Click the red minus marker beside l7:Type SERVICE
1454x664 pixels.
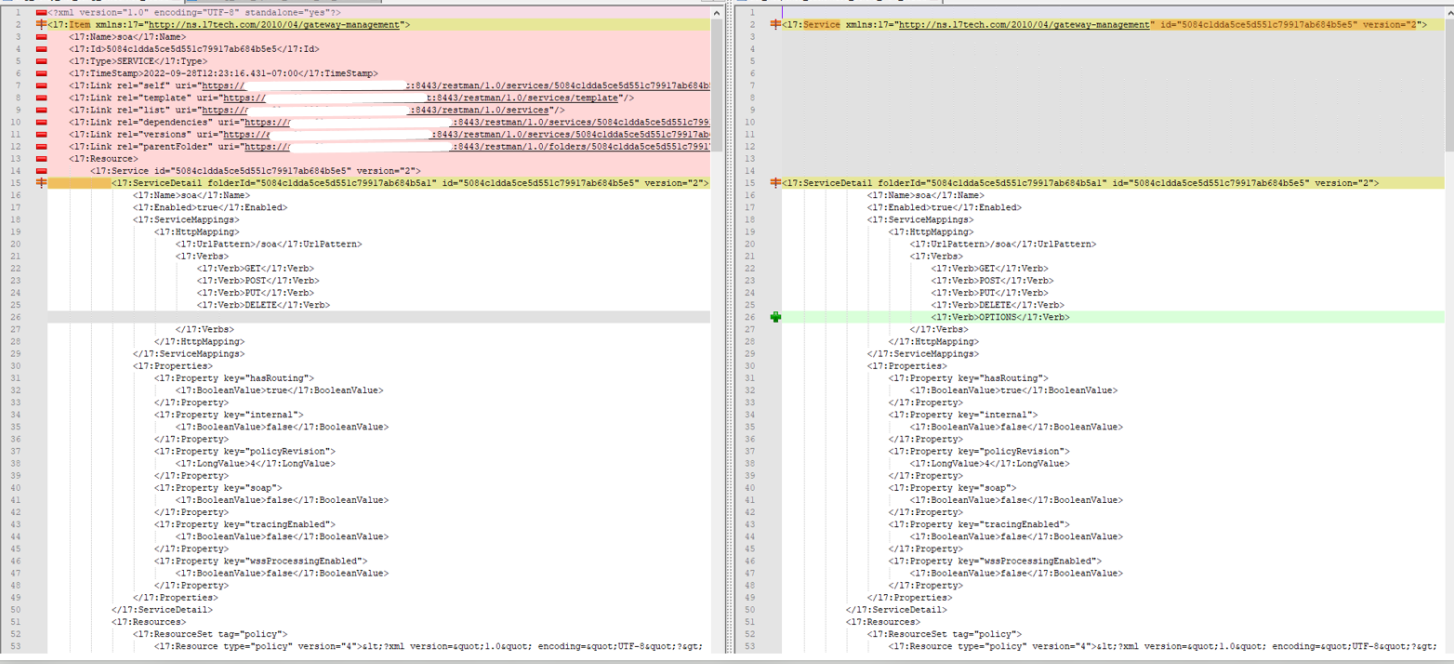tap(40, 61)
